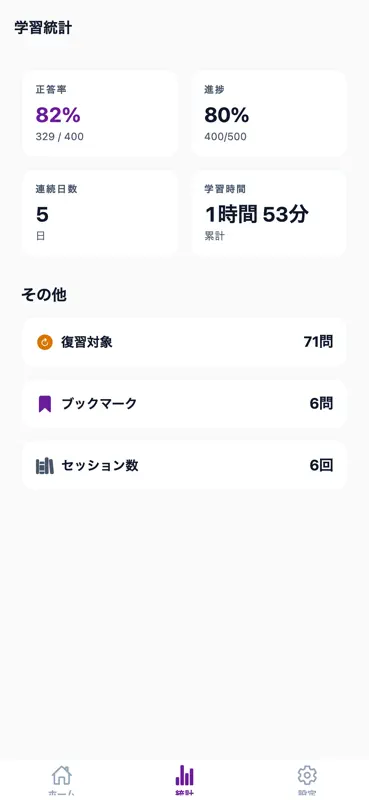Select the 正答率 82% card

click(x=100, y=113)
